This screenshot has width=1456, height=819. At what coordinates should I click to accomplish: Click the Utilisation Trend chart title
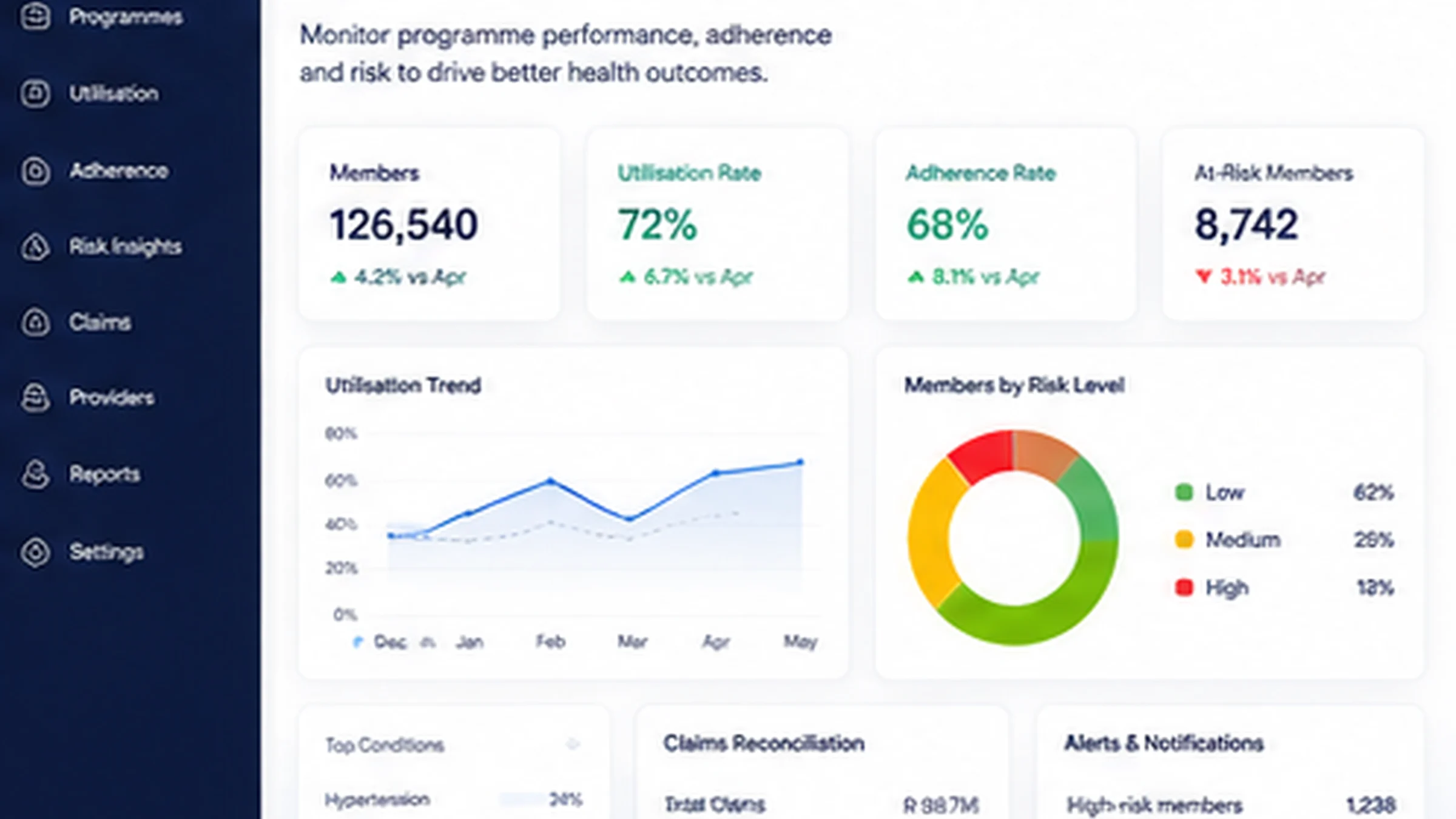click(x=403, y=385)
